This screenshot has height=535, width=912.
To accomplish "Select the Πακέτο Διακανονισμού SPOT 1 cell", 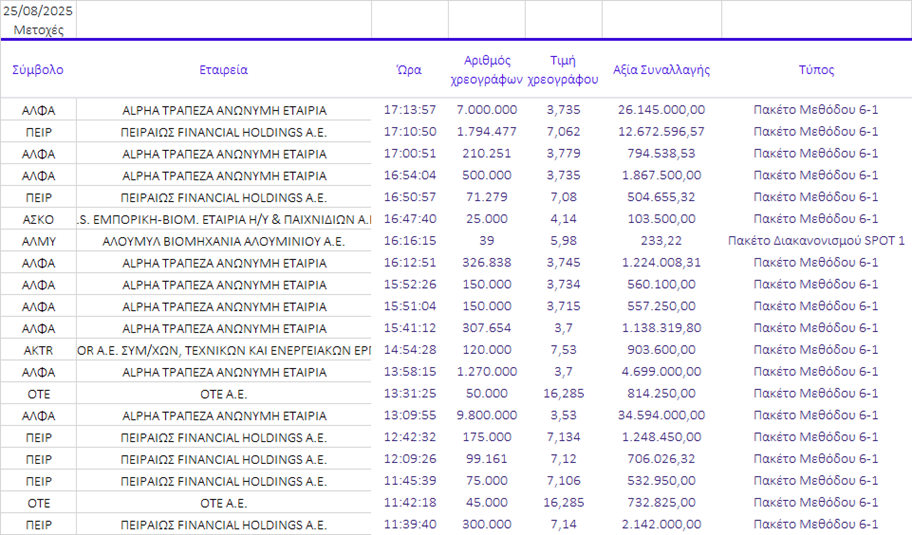I will pos(816,241).
